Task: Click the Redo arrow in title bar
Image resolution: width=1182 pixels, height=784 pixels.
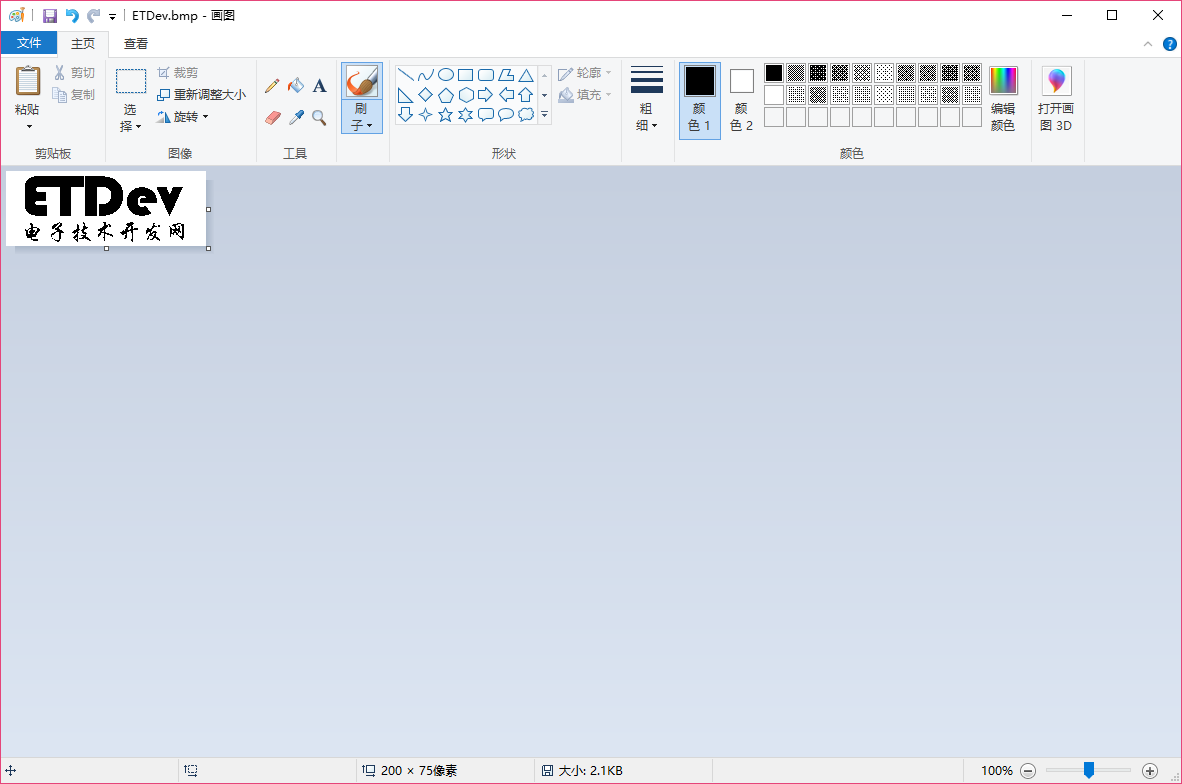Action: coord(93,16)
